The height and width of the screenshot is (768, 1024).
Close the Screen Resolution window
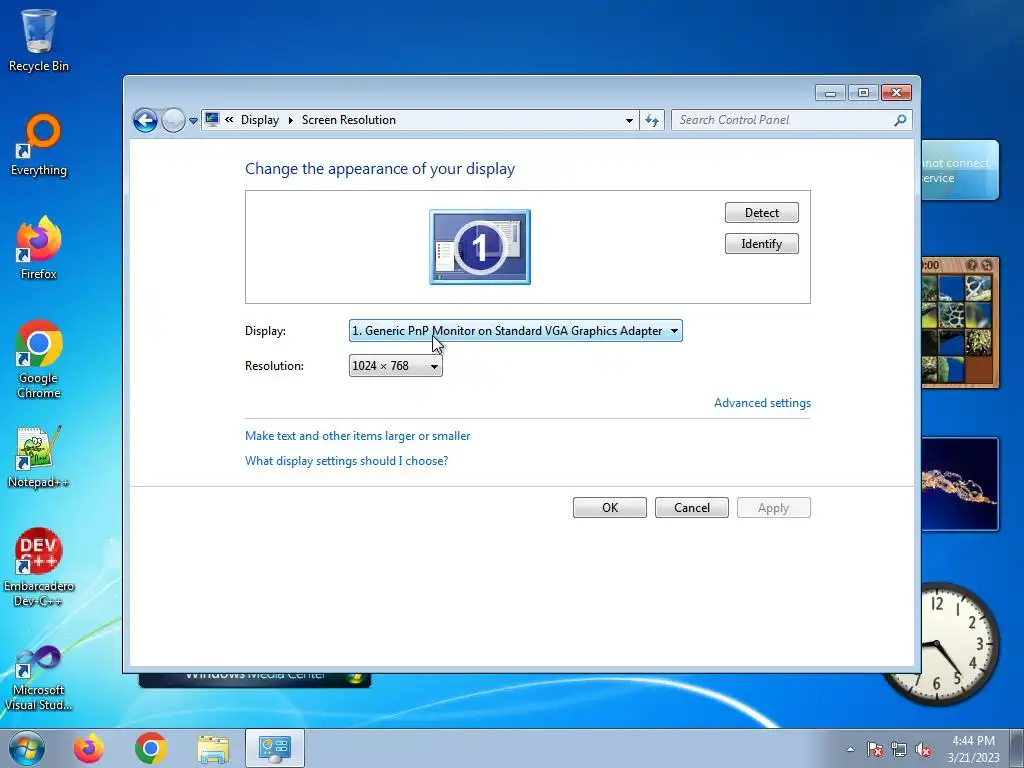click(x=896, y=93)
